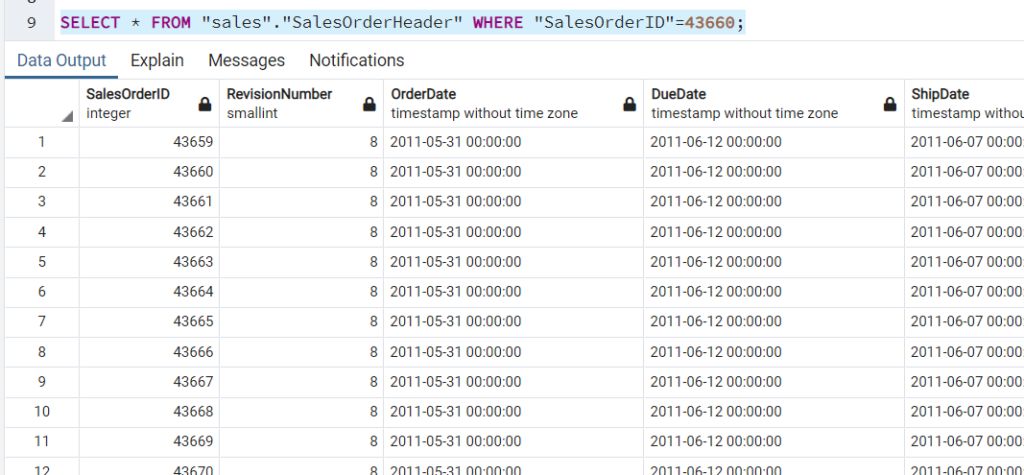
Task: Select the RevisionNumber column header
Action: pyautogui.click(x=302, y=103)
